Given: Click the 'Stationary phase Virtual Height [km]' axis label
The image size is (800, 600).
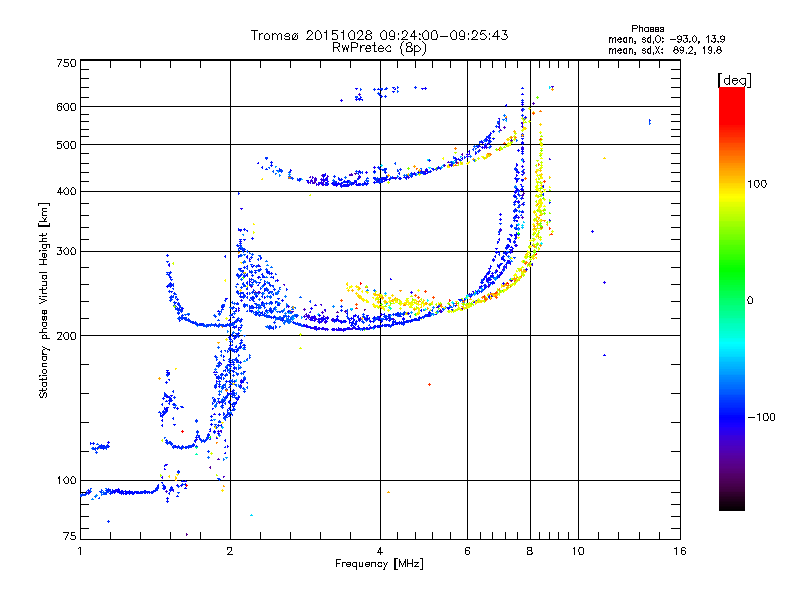Looking at the screenshot, I should coord(44,301).
